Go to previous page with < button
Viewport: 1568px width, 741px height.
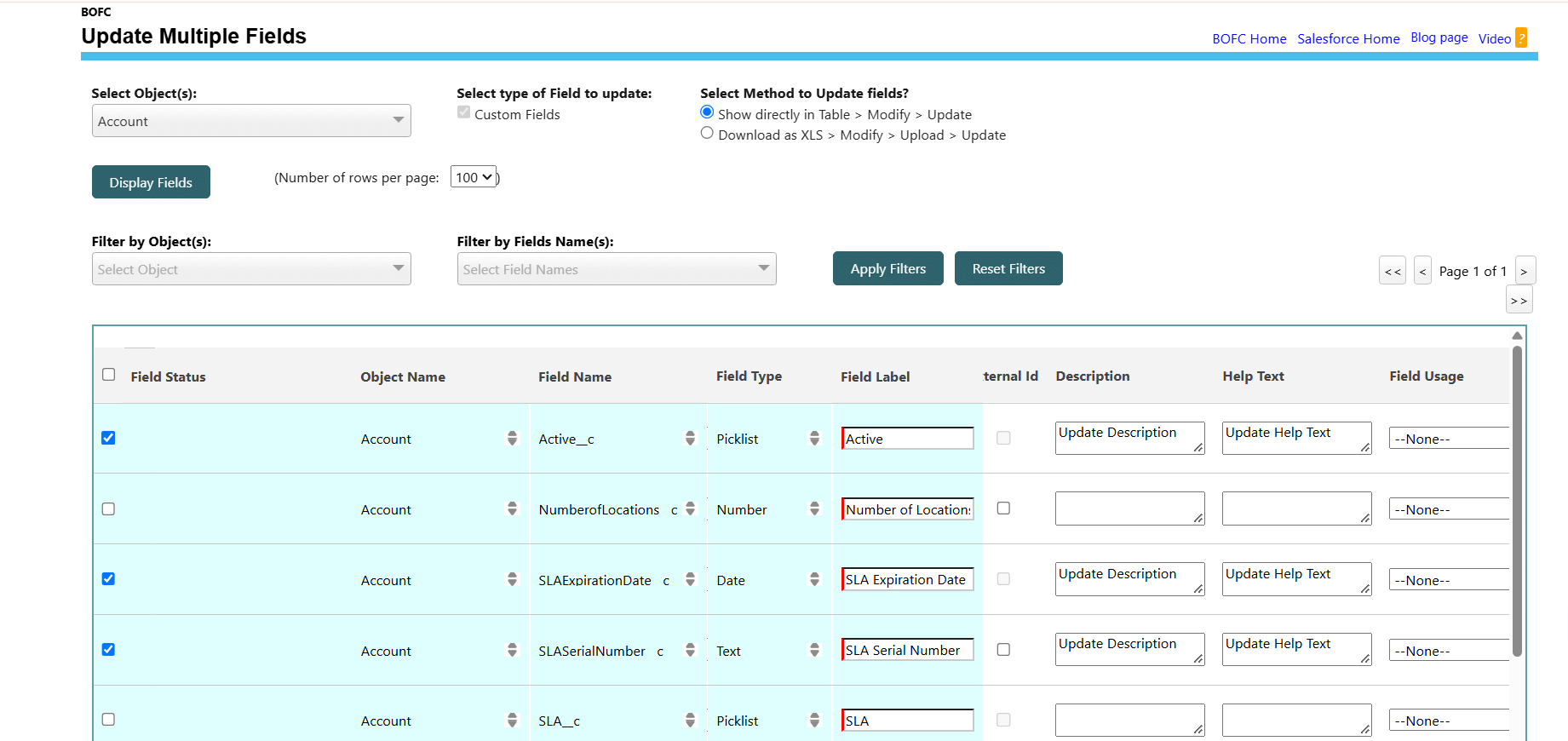[x=1422, y=271]
